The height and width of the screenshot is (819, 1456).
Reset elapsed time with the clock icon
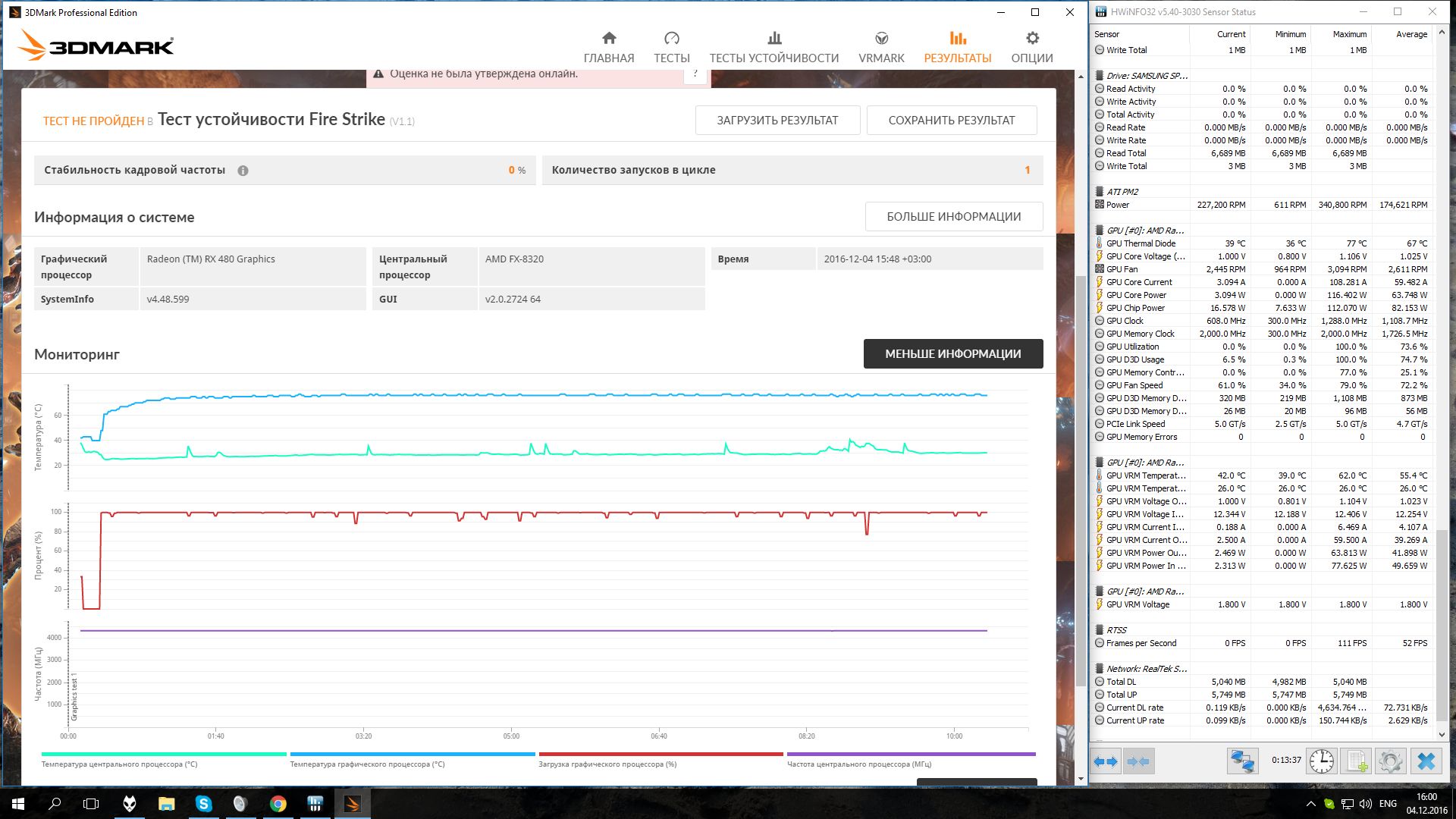point(1321,761)
